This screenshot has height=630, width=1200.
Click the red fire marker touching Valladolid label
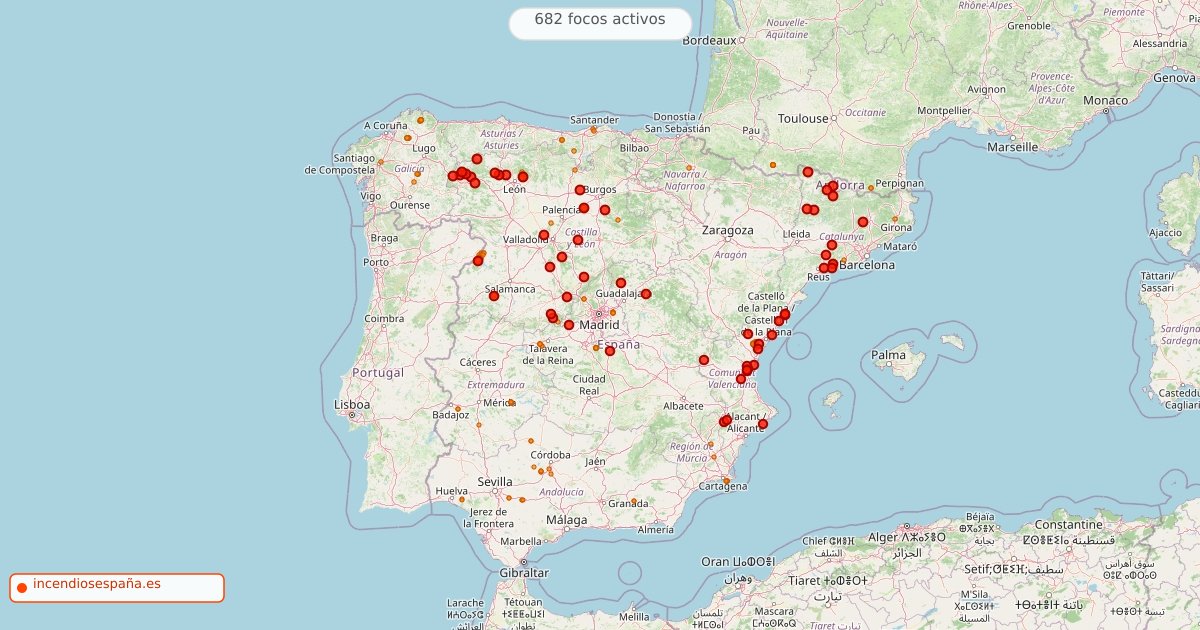(544, 236)
